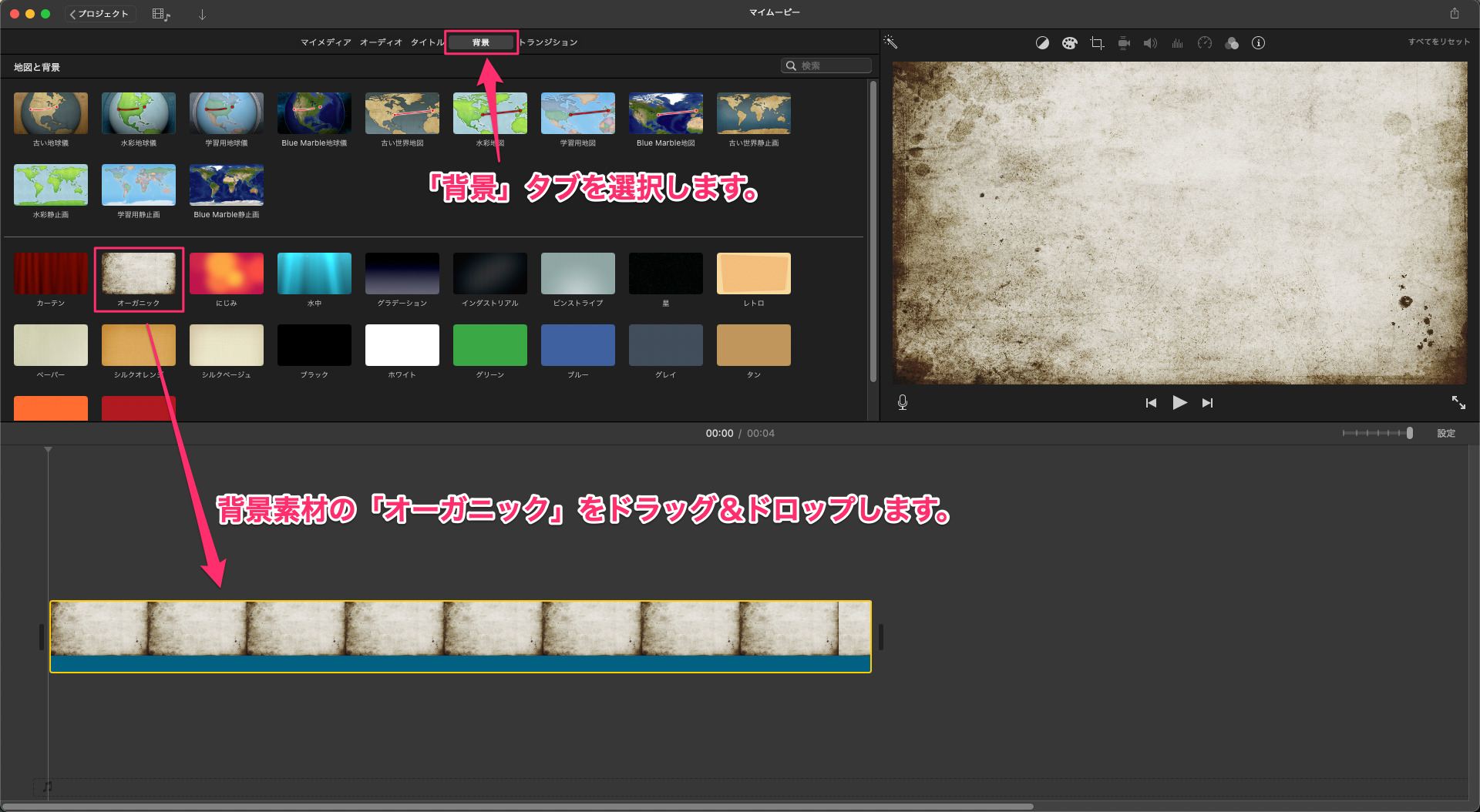This screenshot has width=1480, height=812.
Task: Click the share export icon
Action: 1454,13
